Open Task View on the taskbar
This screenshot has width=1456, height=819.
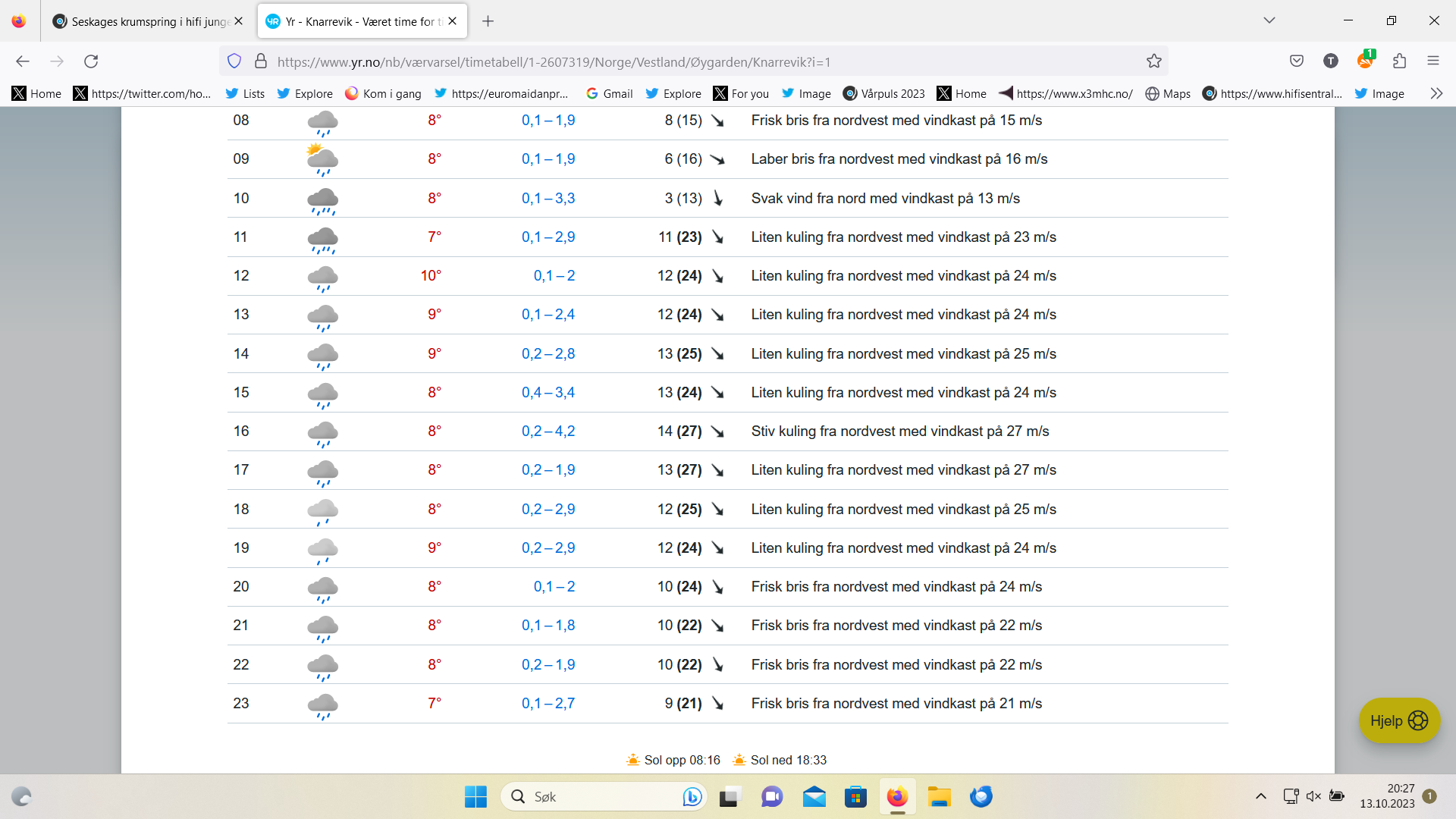tap(730, 796)
